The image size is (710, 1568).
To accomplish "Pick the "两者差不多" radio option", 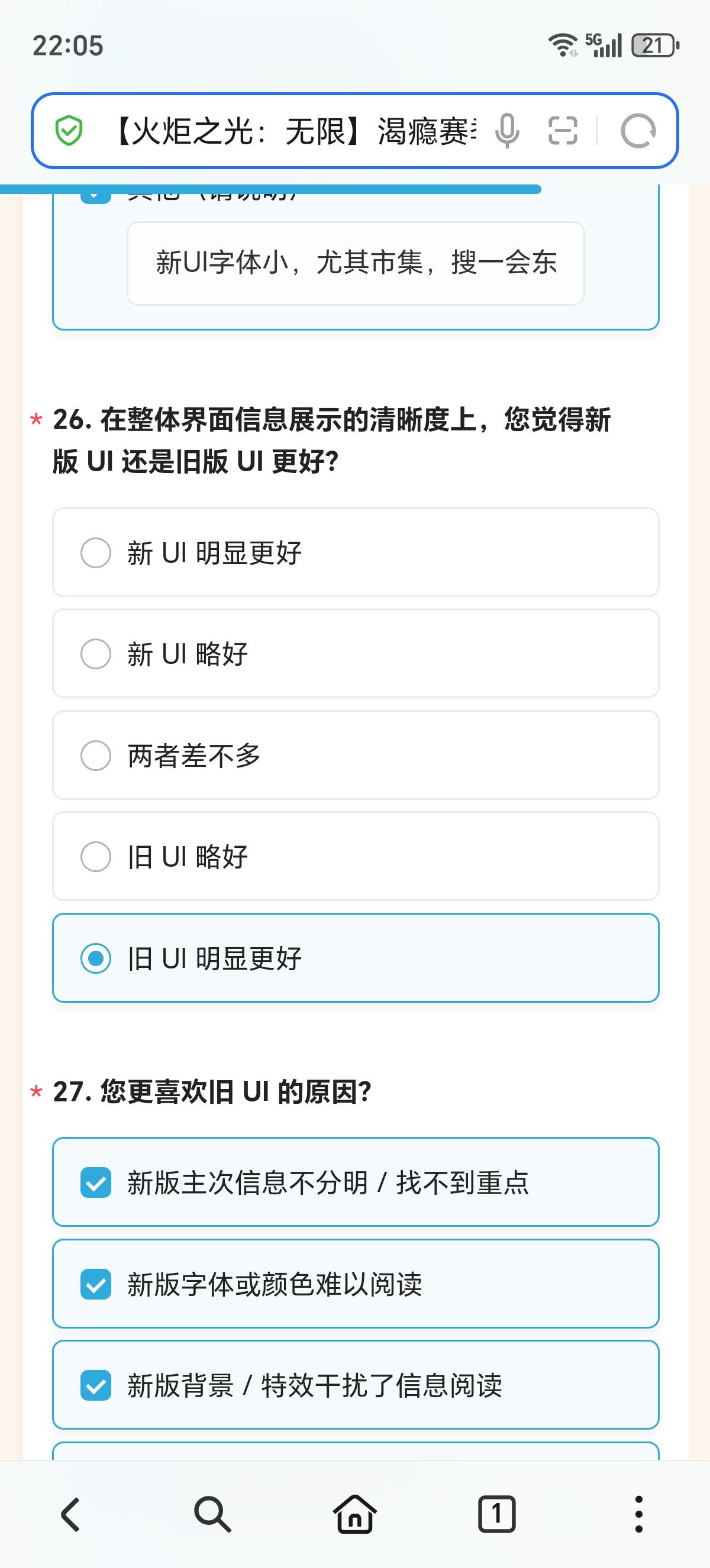I will click(96, 756).
